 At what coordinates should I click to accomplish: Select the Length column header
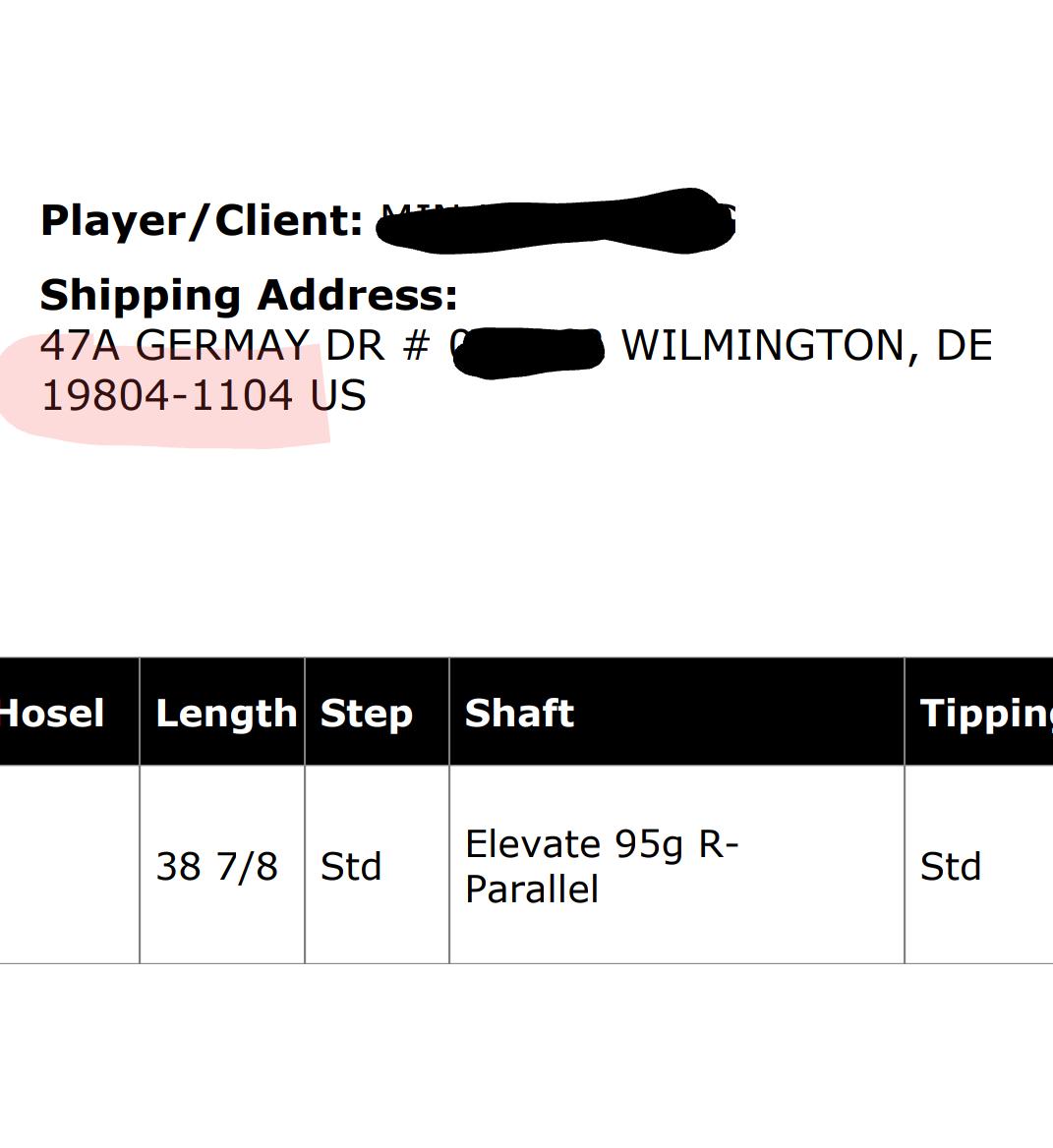click(226, 713)
